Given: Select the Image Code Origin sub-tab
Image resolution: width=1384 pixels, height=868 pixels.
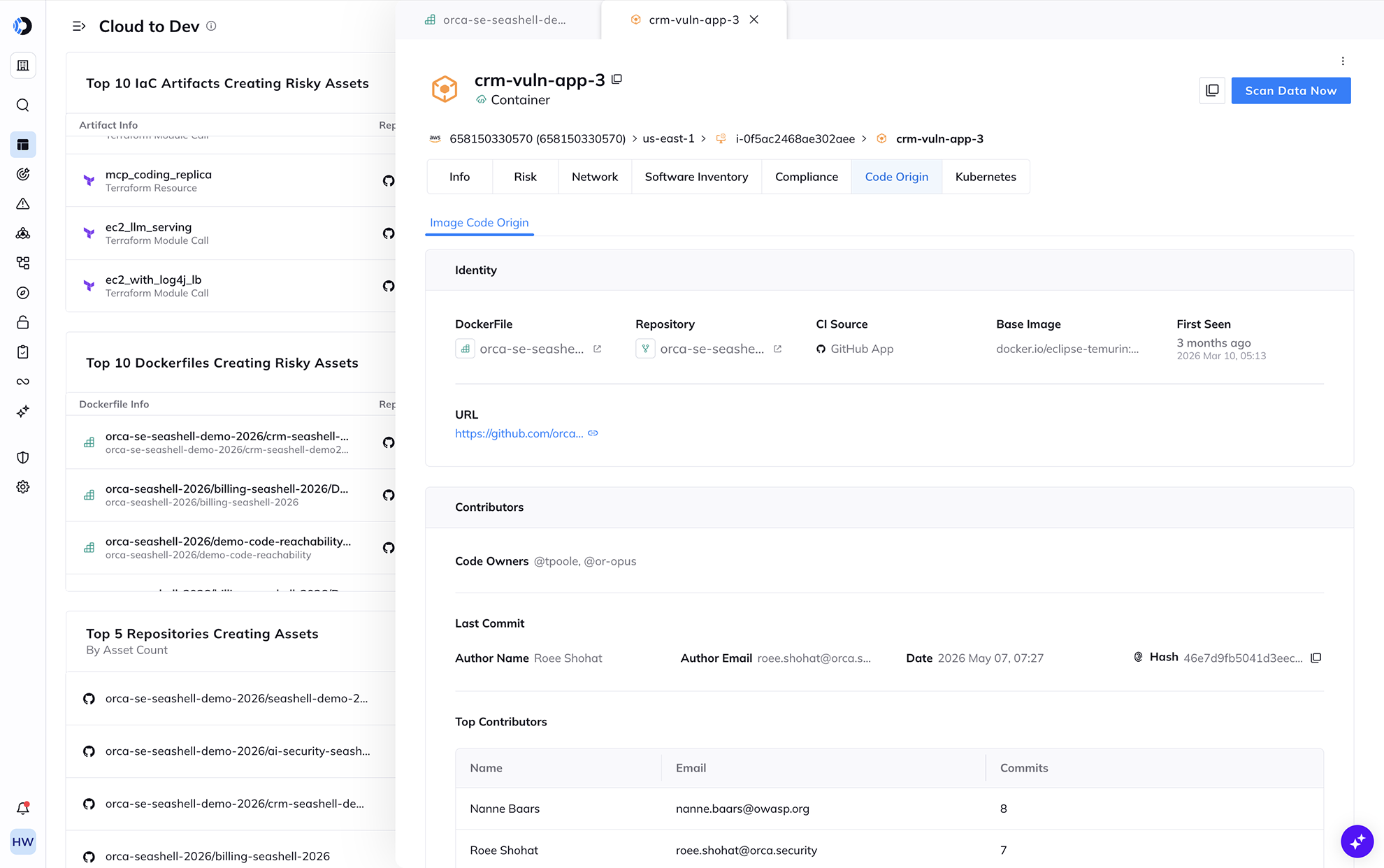Looking at the screenshot, I should [x=480, y=223].
